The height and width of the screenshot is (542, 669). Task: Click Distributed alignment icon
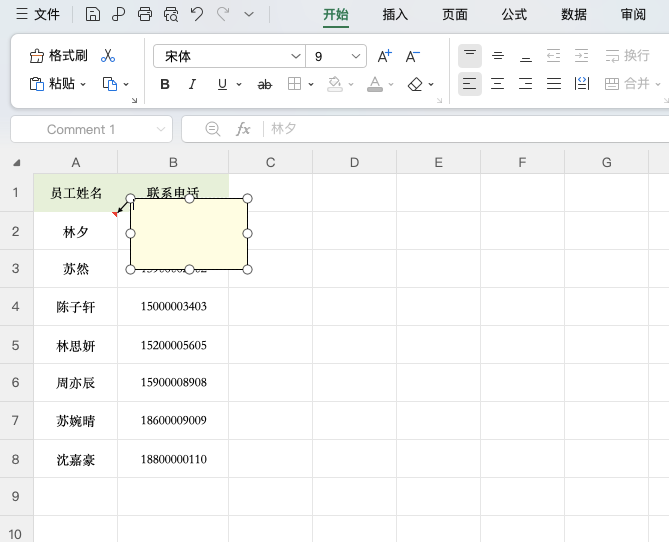pyautogui.click(x=582, y=84)
